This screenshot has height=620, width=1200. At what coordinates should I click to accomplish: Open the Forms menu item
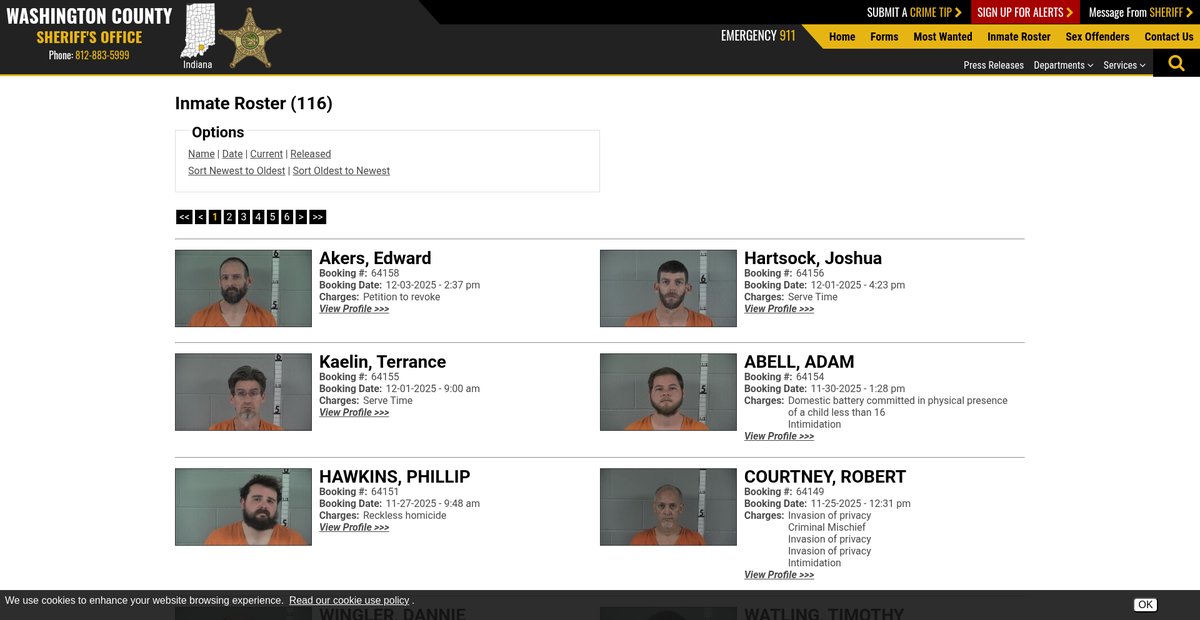point(884,37)
